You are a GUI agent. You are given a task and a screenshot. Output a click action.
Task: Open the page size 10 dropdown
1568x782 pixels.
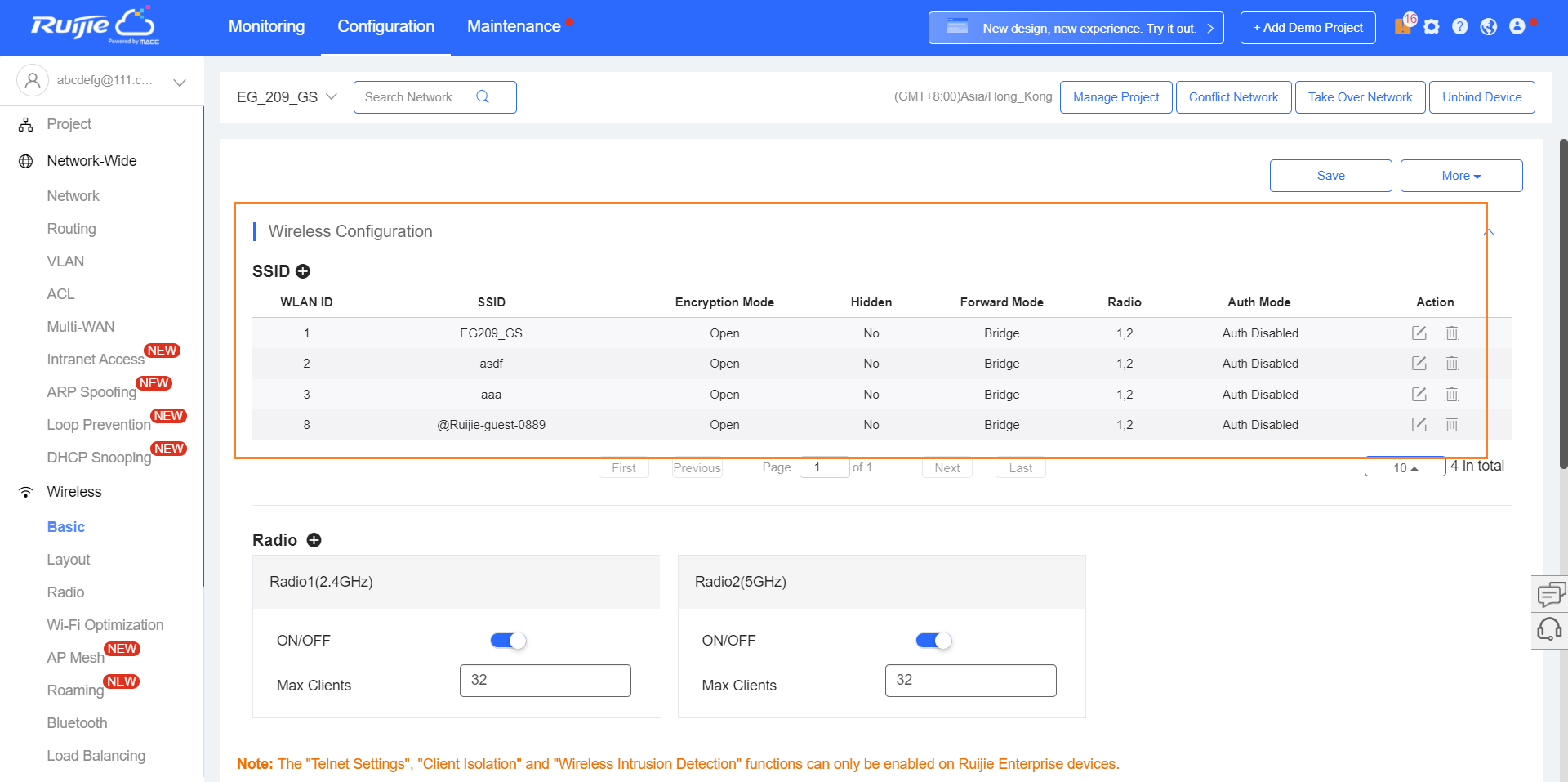tap(1405, 467)
